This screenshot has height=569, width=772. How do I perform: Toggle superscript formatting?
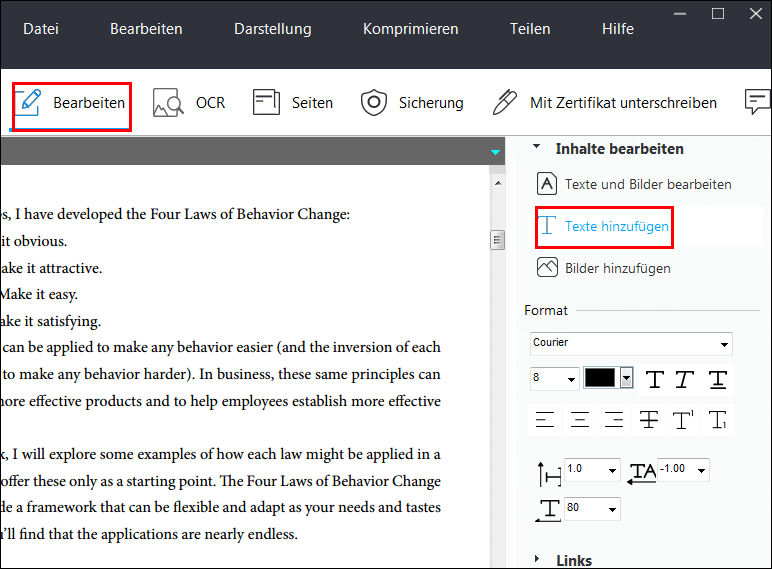683,420
